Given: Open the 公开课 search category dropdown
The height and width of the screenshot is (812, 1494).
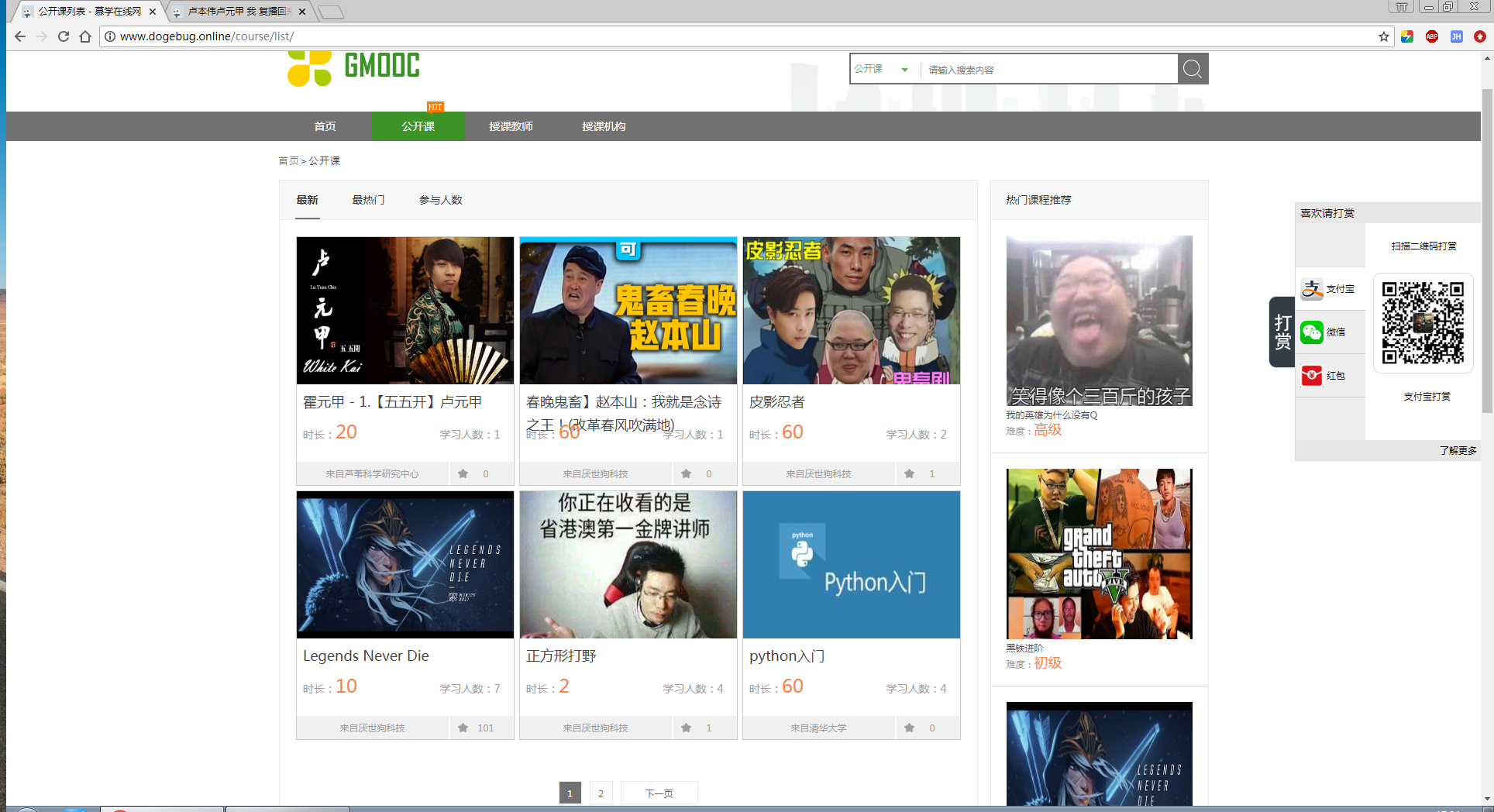Looking at the screenshot, I should (883, 69).
